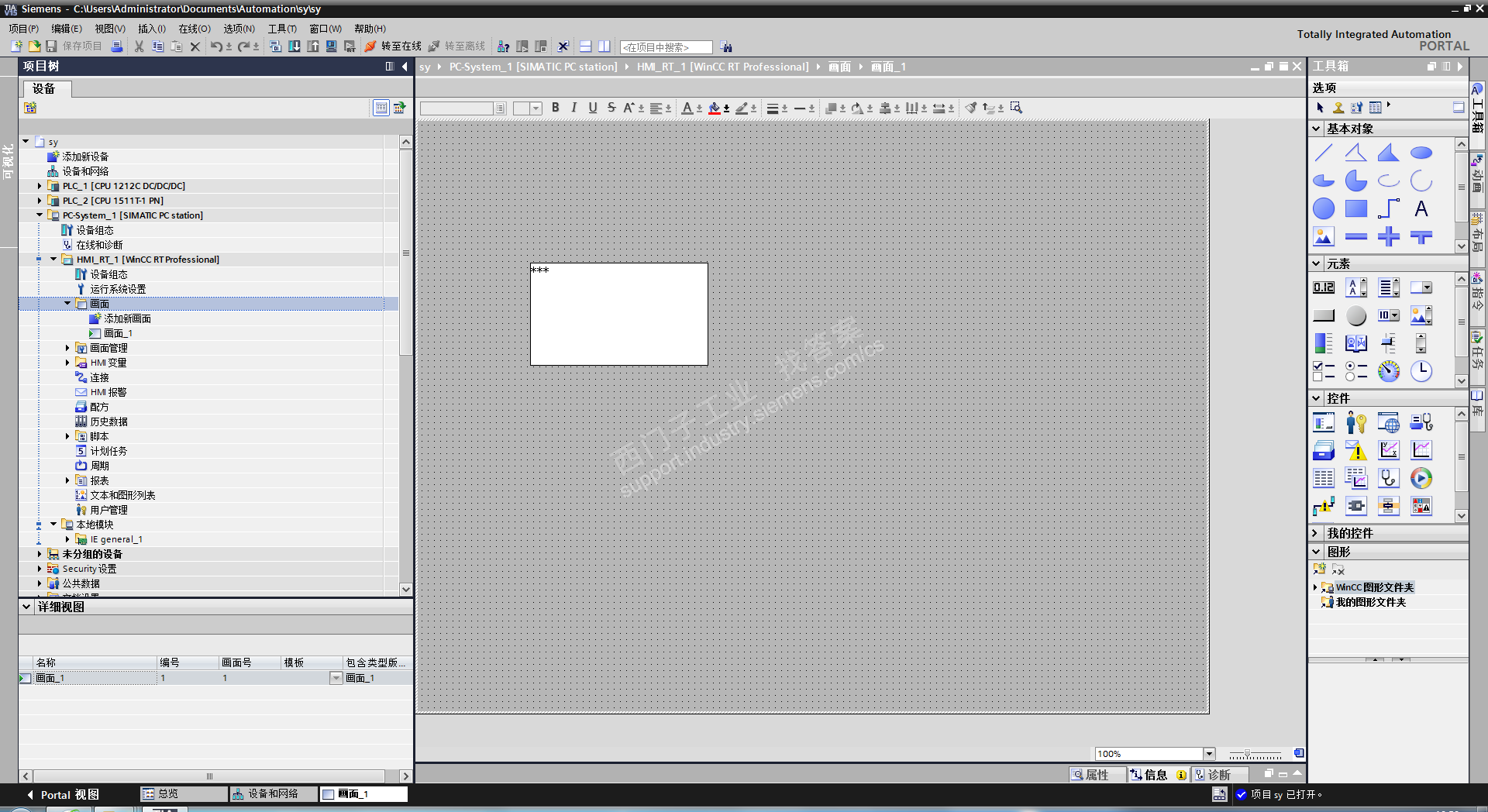Expand the 脚本 tree node

click(x=67, y=436)
